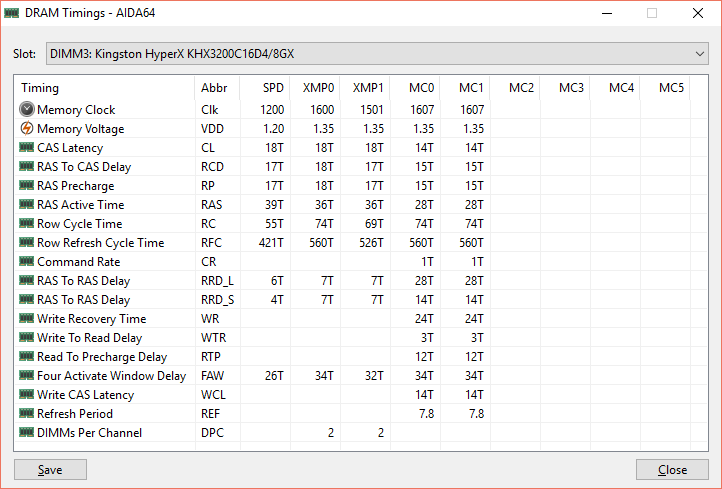Click the MC0 column header

coord(420,88)
